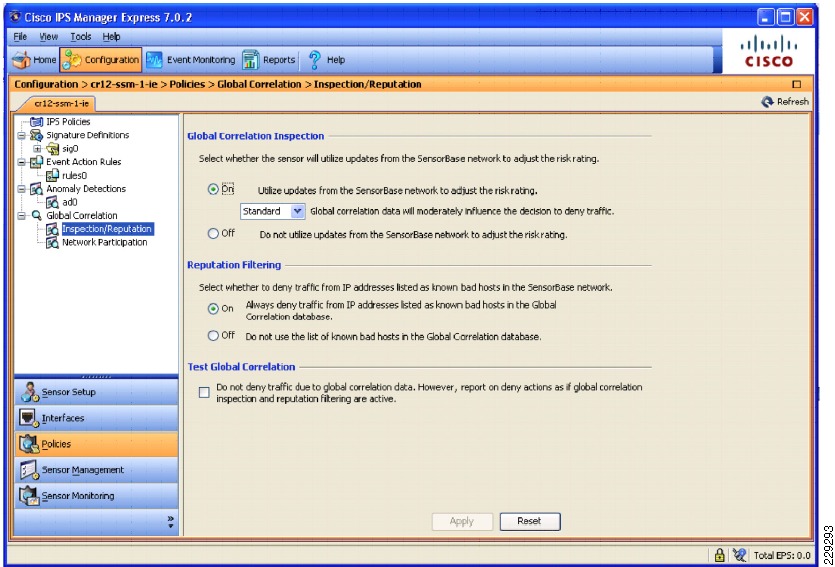The width and height of the screenshot is (835, 567).
Task: Expand more navigation buttons chevron
Action: click(170, 521)
